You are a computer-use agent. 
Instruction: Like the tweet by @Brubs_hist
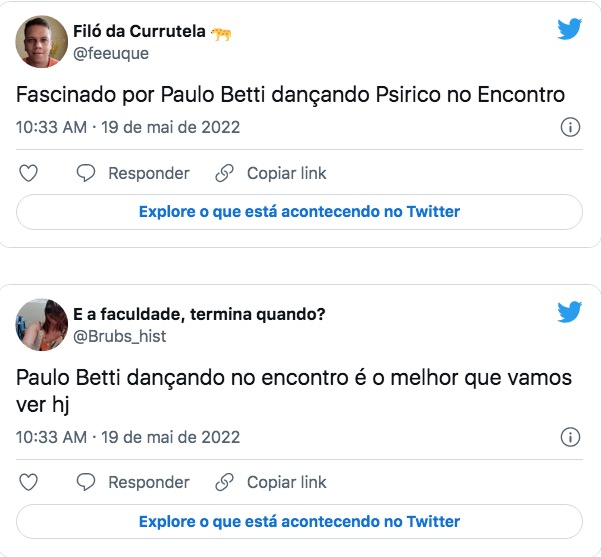(29, 482)
